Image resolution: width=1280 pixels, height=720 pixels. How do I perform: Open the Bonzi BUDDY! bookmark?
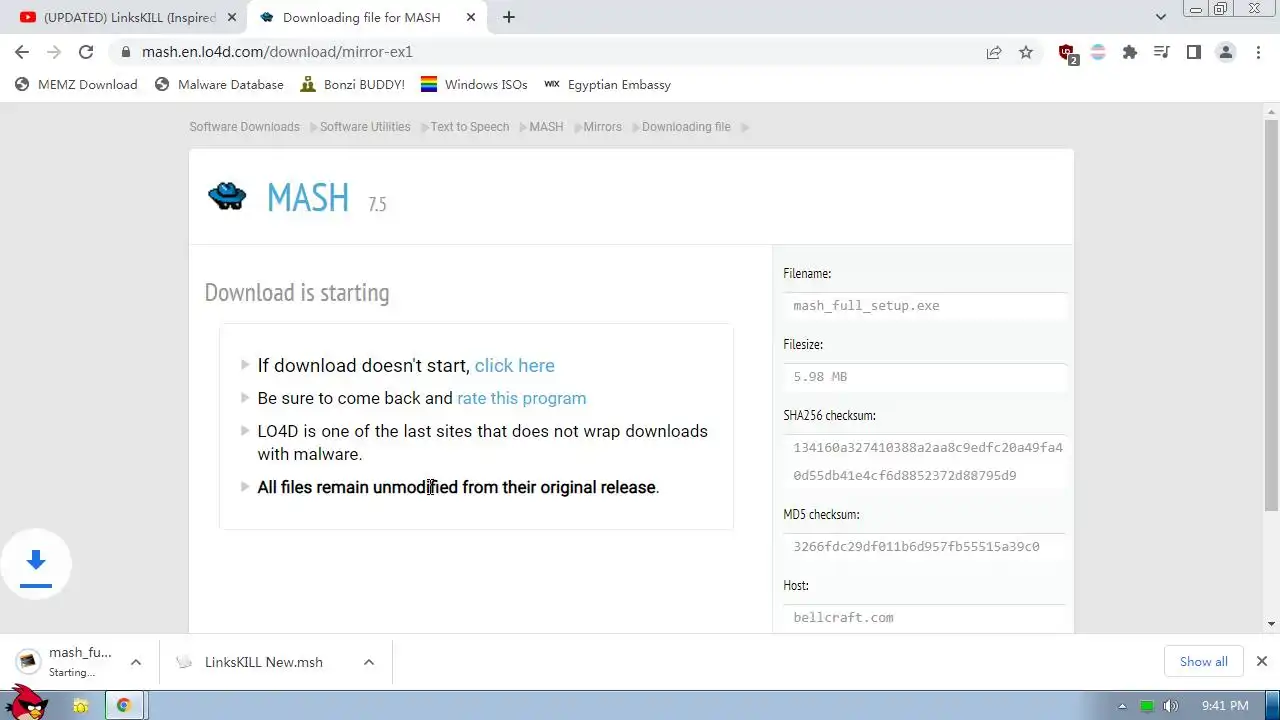pyautogui.click(x=352, y=85)
